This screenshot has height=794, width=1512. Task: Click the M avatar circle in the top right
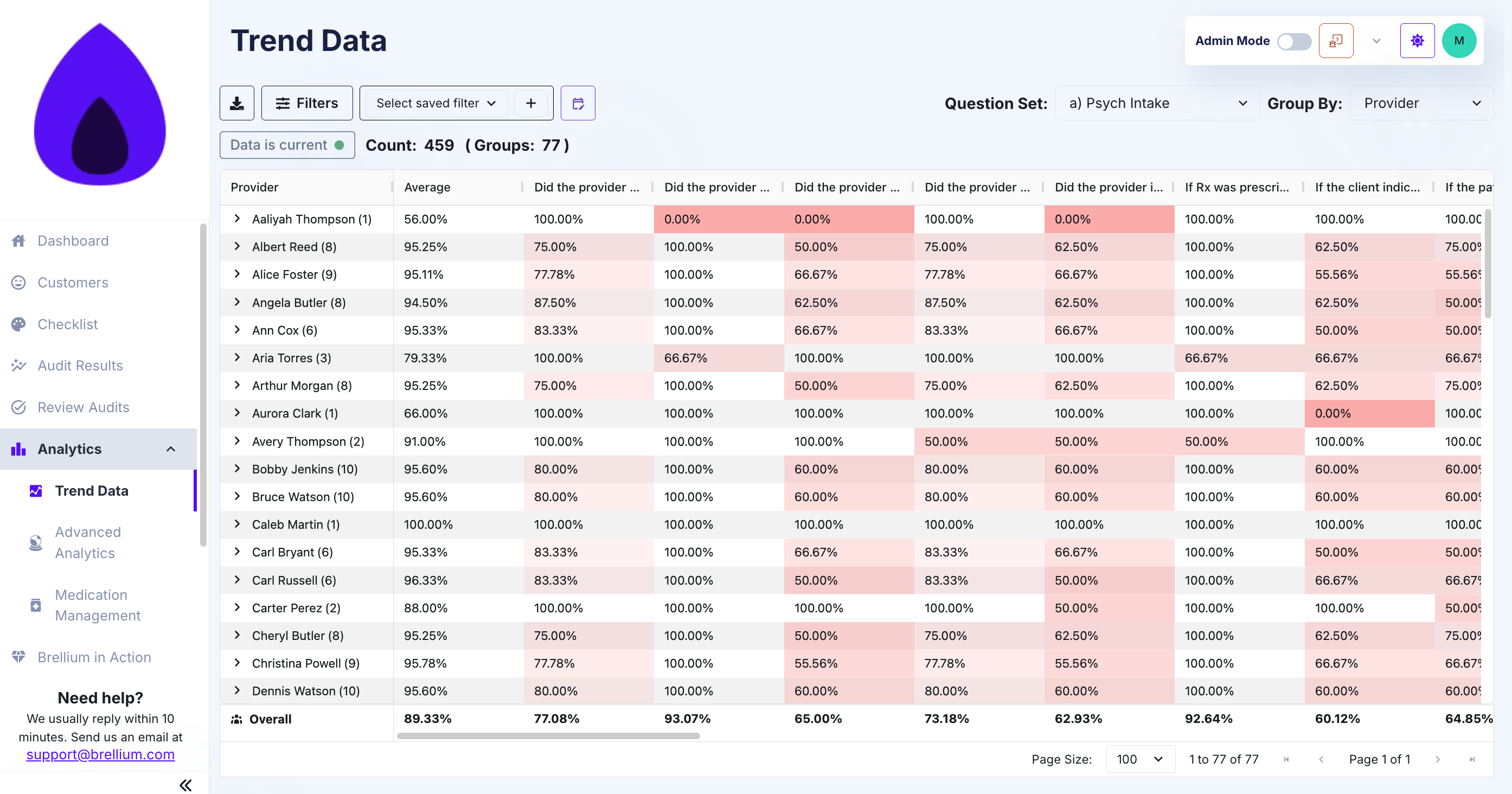tap(1459, 41)
